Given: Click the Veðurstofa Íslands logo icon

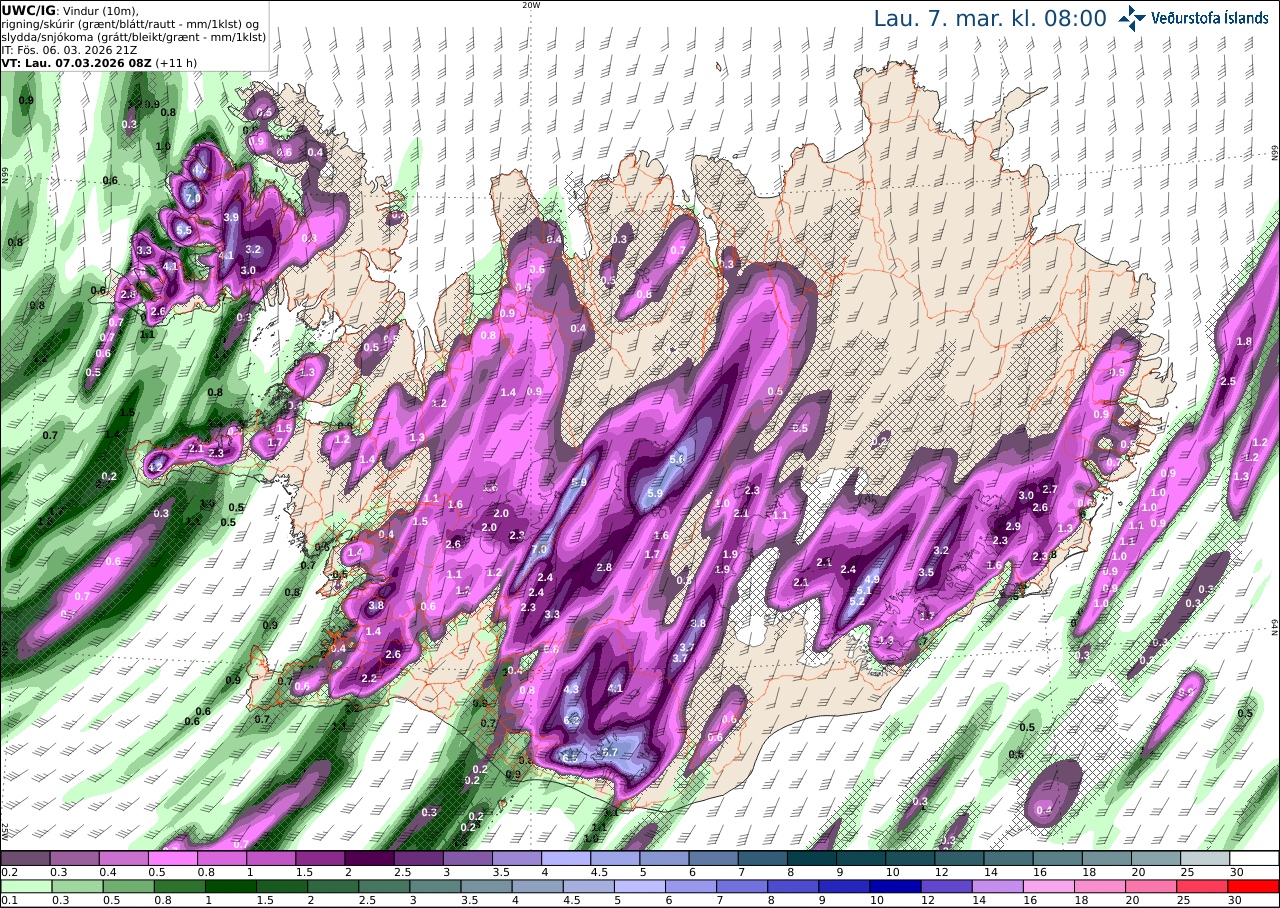Looking at the screenshot, I should tap(1132, 18).
